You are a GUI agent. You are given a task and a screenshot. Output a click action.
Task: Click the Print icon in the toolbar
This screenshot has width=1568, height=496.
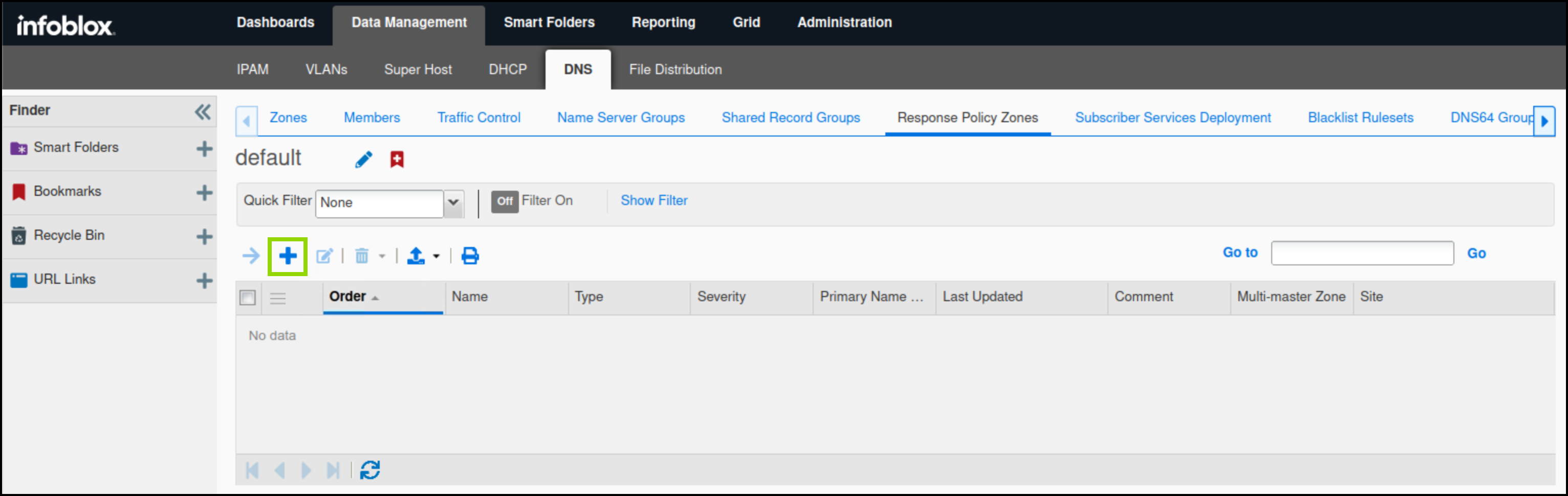coord(469,256)
